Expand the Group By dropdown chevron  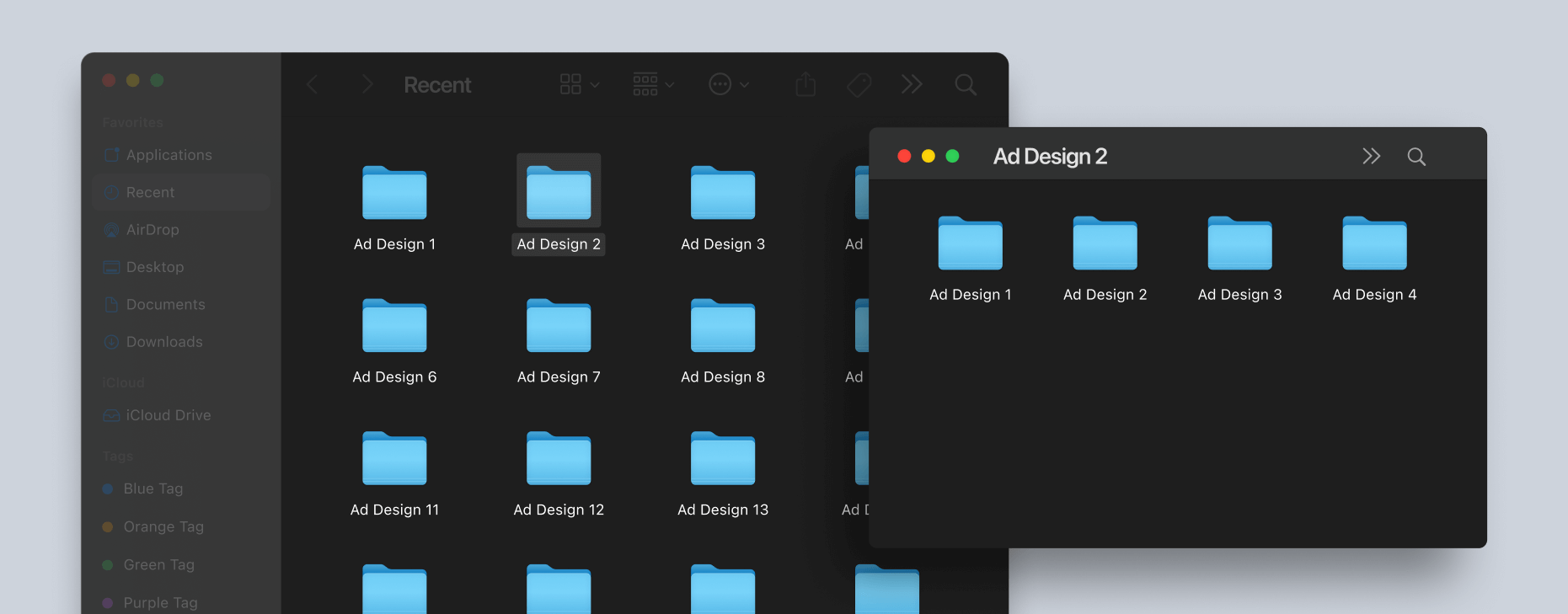pyautogui.click(x=670, y=85)
